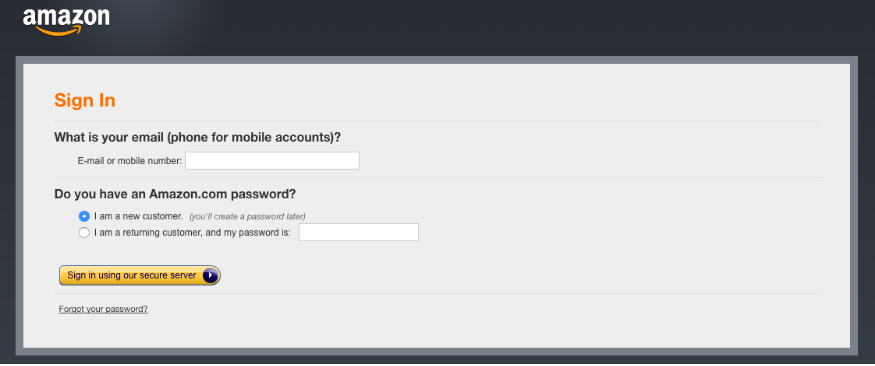
Task: Click the round arrow icon on sign-in button
Action: tap(210, 276)
